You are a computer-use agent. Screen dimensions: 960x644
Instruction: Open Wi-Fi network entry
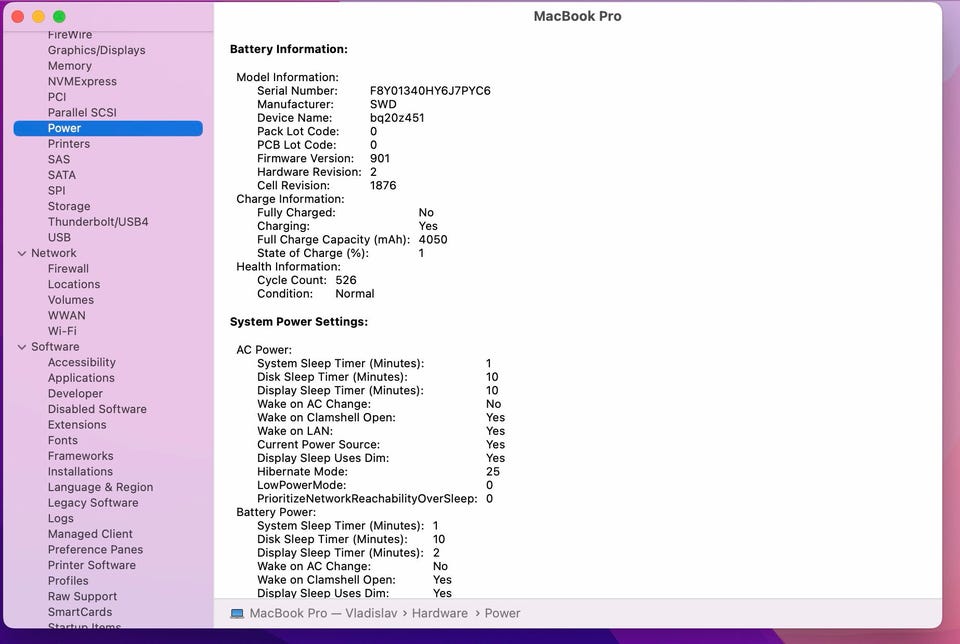point(62,331)
